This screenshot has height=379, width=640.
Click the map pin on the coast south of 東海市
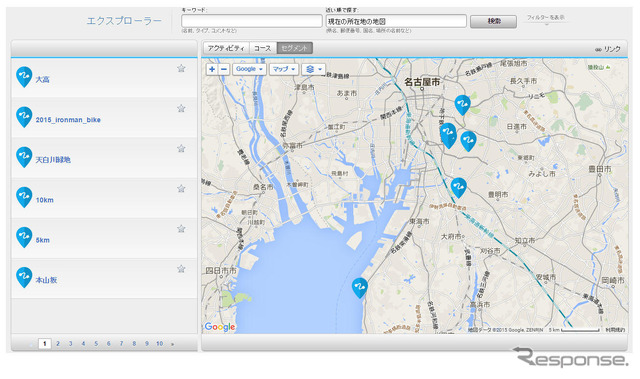pos(360,288)
